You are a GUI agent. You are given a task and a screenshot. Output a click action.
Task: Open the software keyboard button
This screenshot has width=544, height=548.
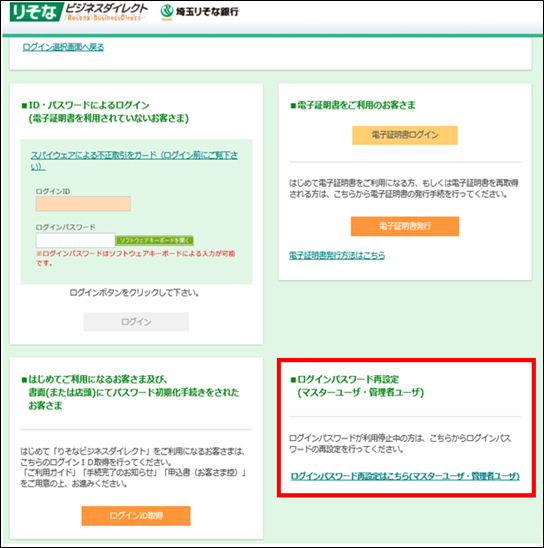coord(154,240)
